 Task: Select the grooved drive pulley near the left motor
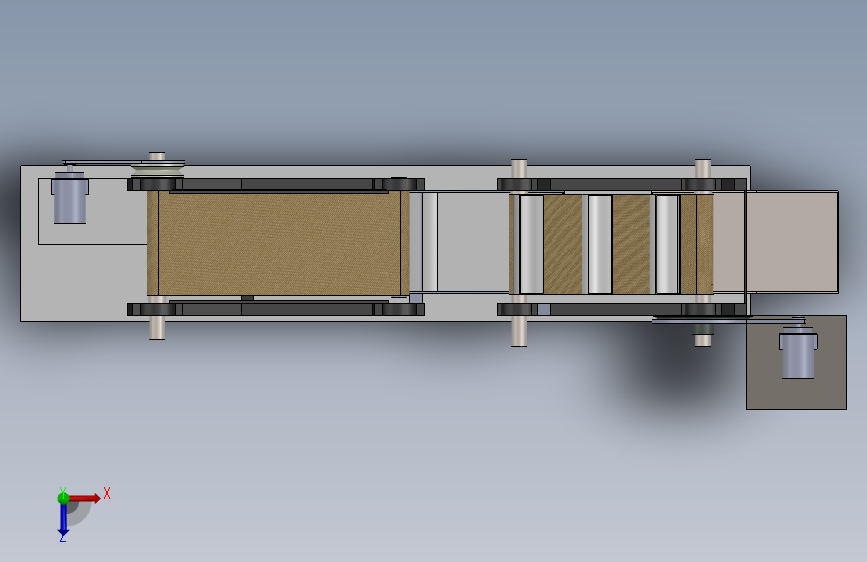click(x=158, y=169)
